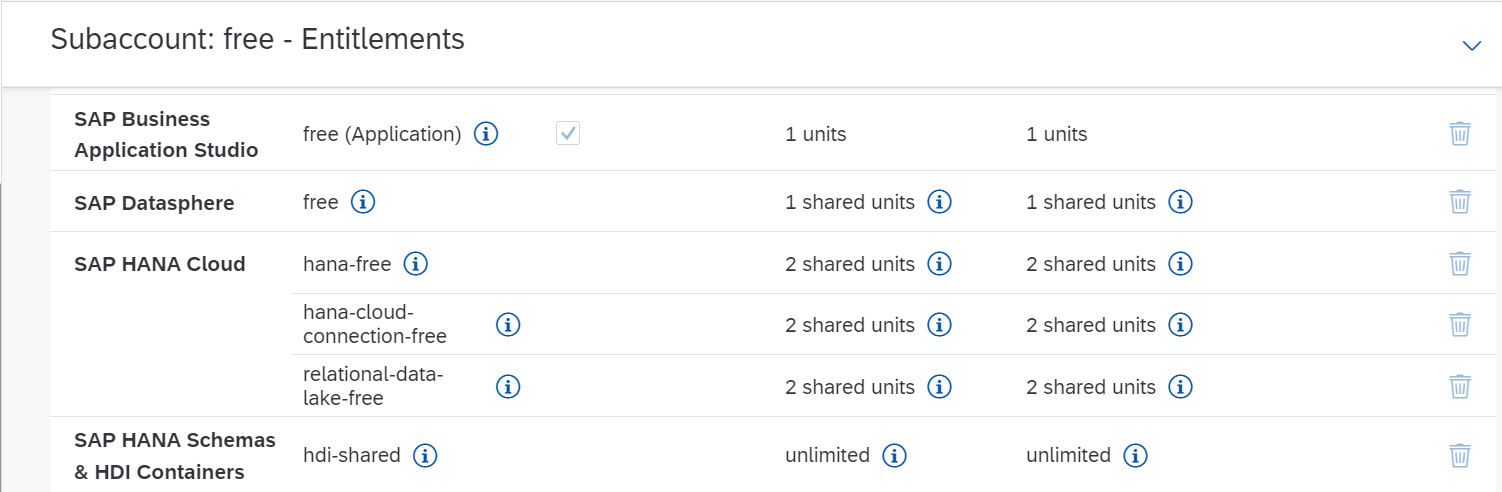Viewport: 1502px width, 492px height.
Task: Delete the hdi-shared entitlement row
Action: pyautogui.click(x=1459, y=456)
